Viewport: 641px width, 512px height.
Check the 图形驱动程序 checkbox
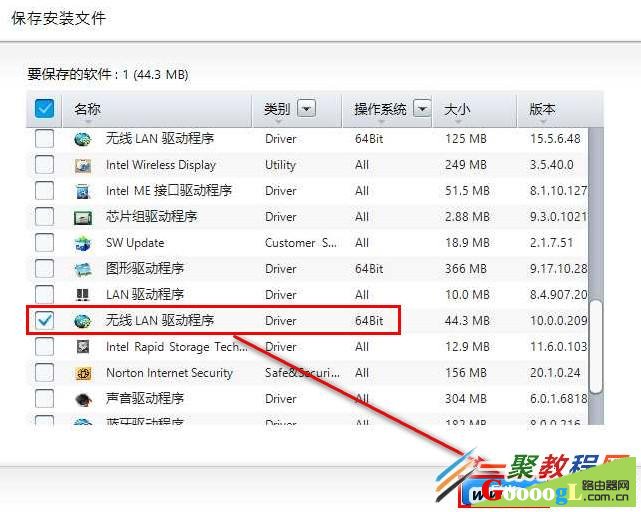(x=44, y=269)
